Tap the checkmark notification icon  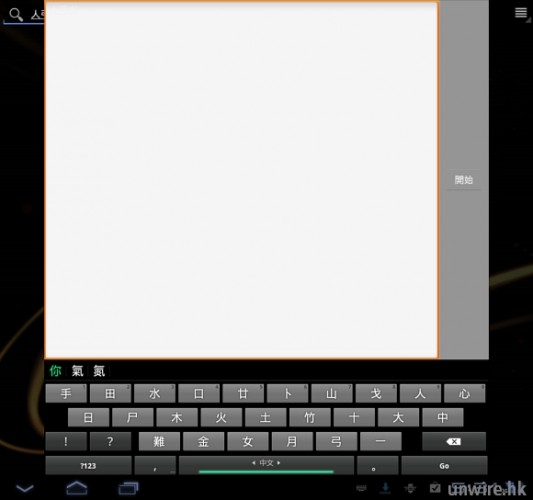[435, 488]
